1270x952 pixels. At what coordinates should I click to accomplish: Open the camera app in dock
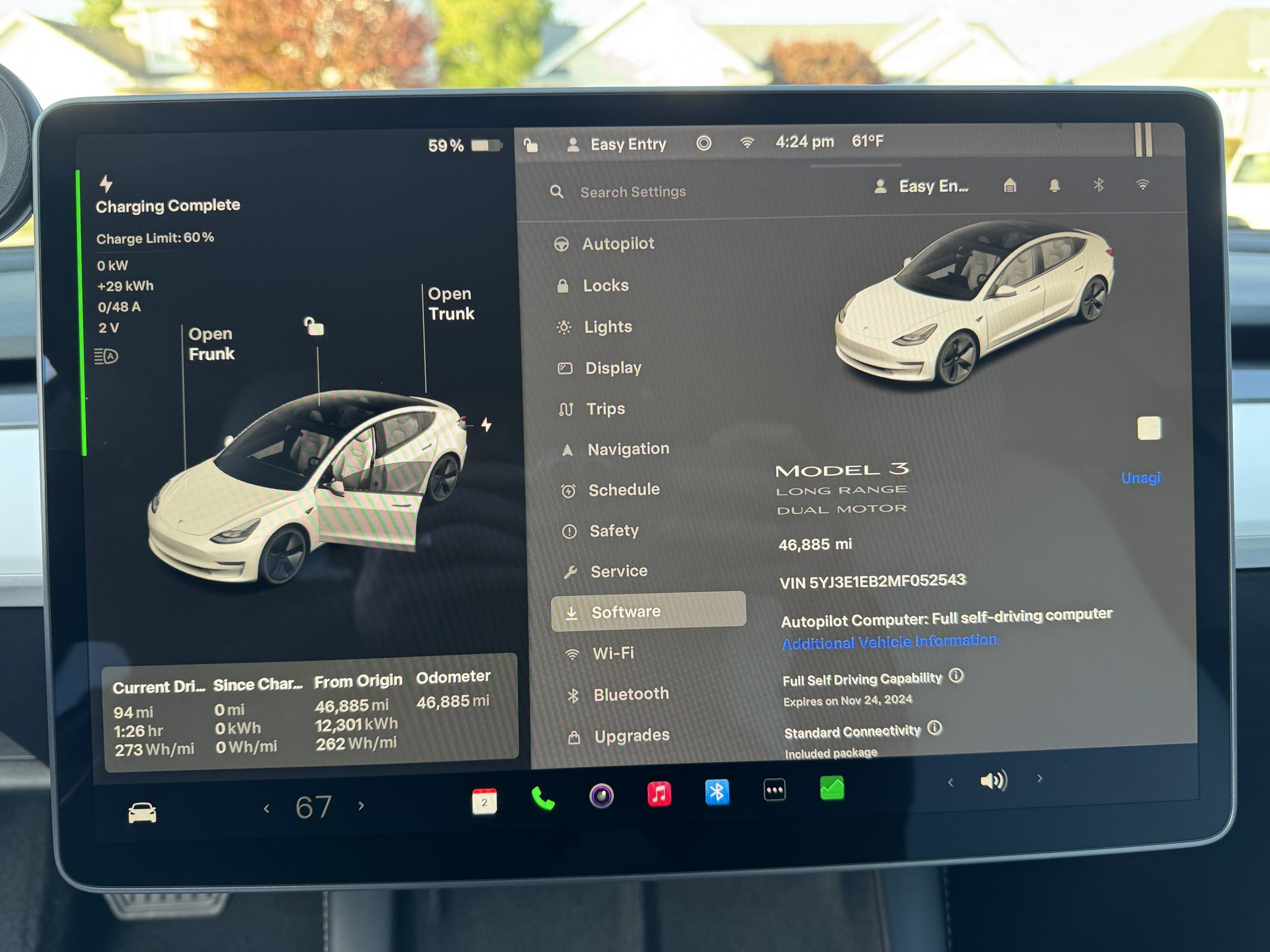point(601,796)
